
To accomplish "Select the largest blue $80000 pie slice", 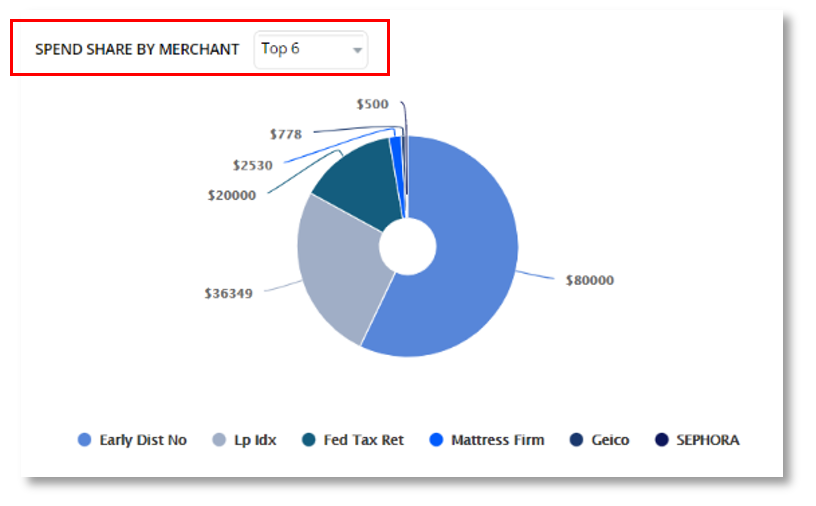I will click(470, 270).
